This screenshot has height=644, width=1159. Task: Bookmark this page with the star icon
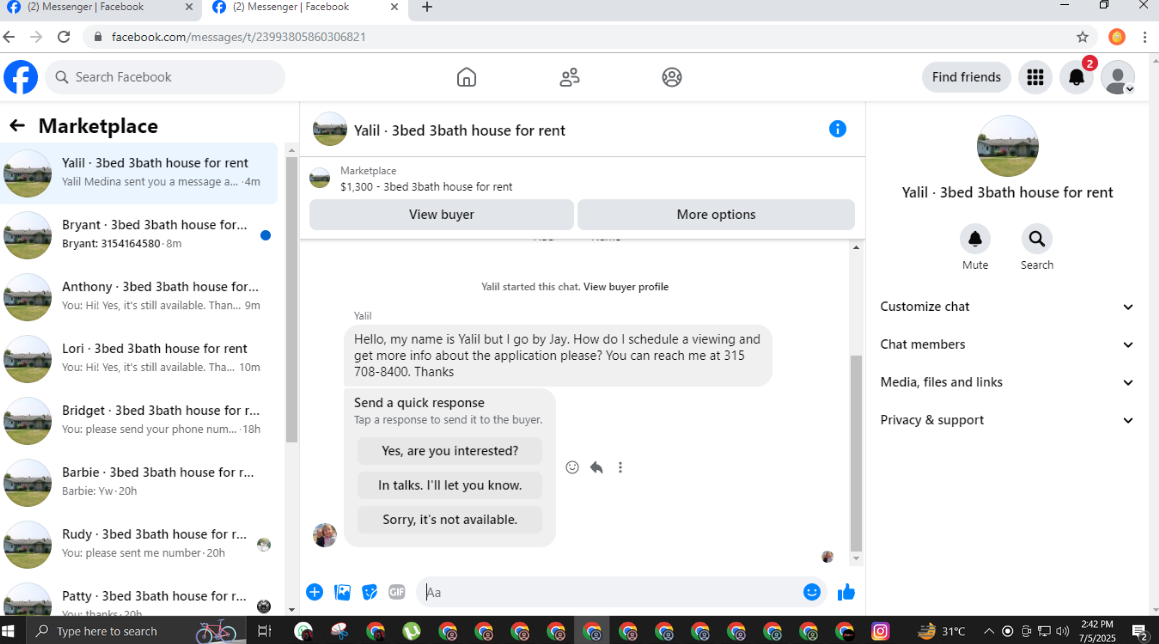[1083, 36]
